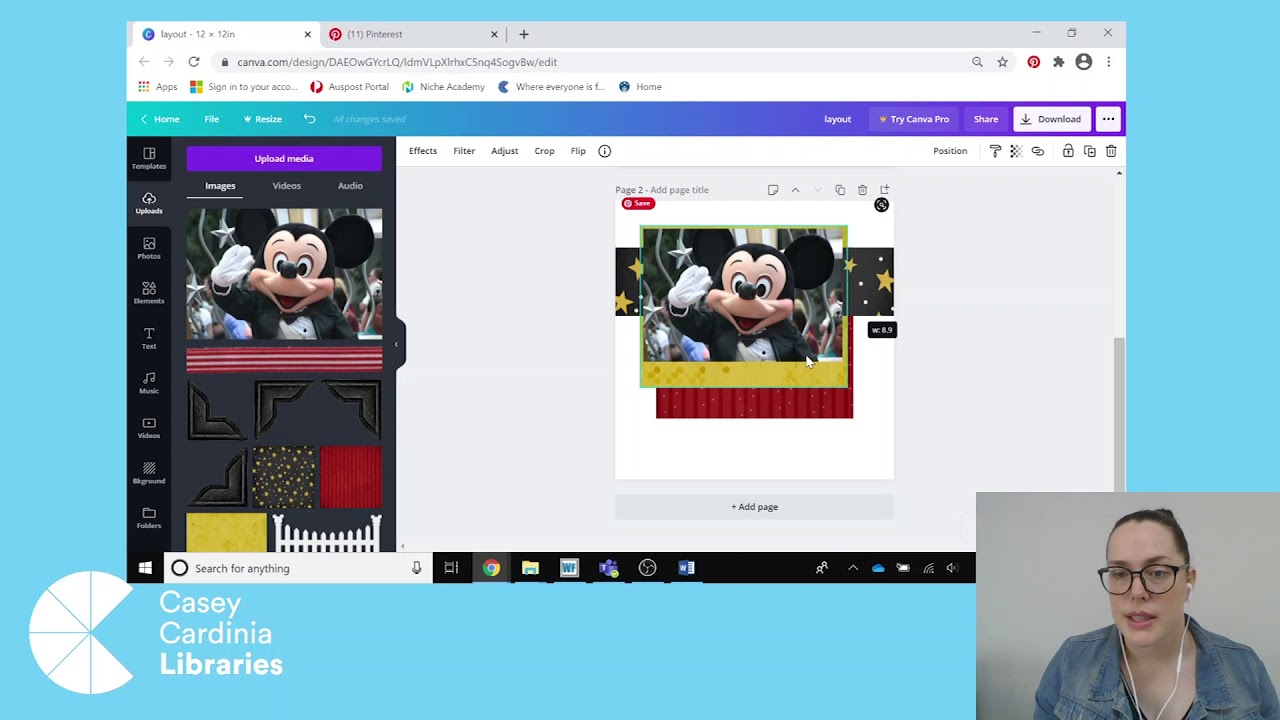Screen dimensions: 1280x720
Task: Click the Undo arrow icon
Action: [309, 119]
